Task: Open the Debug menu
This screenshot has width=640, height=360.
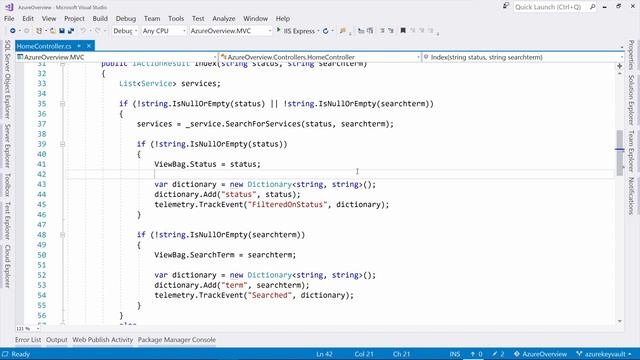Action: point(126,18)
